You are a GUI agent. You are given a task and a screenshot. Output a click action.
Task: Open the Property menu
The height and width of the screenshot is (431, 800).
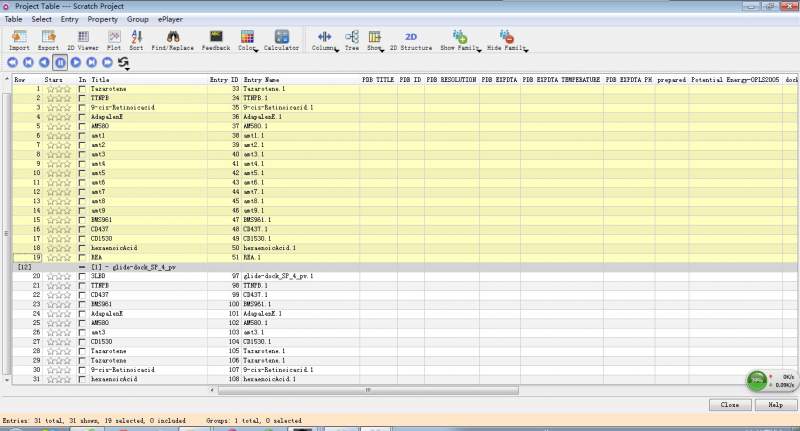click(x=102, y=19)
